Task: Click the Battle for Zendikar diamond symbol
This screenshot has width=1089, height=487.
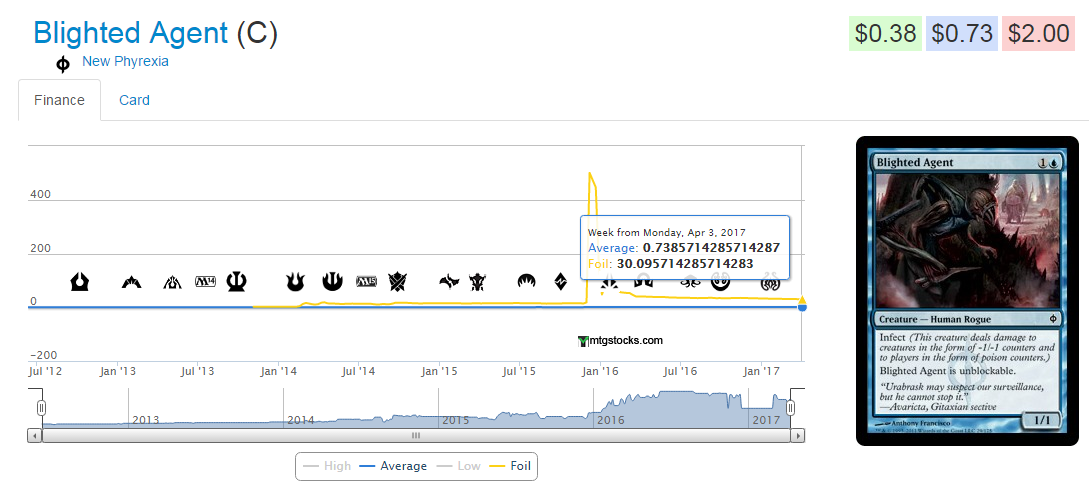Action: (561, 281)
